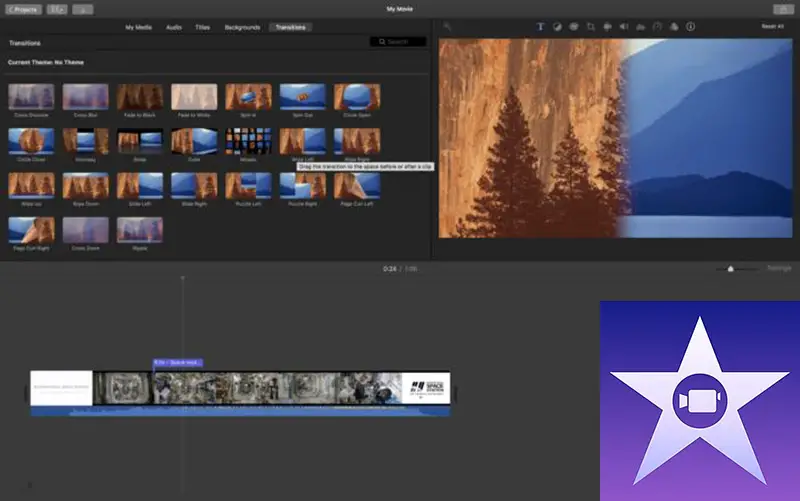Go back to Projects

point(23,9)
